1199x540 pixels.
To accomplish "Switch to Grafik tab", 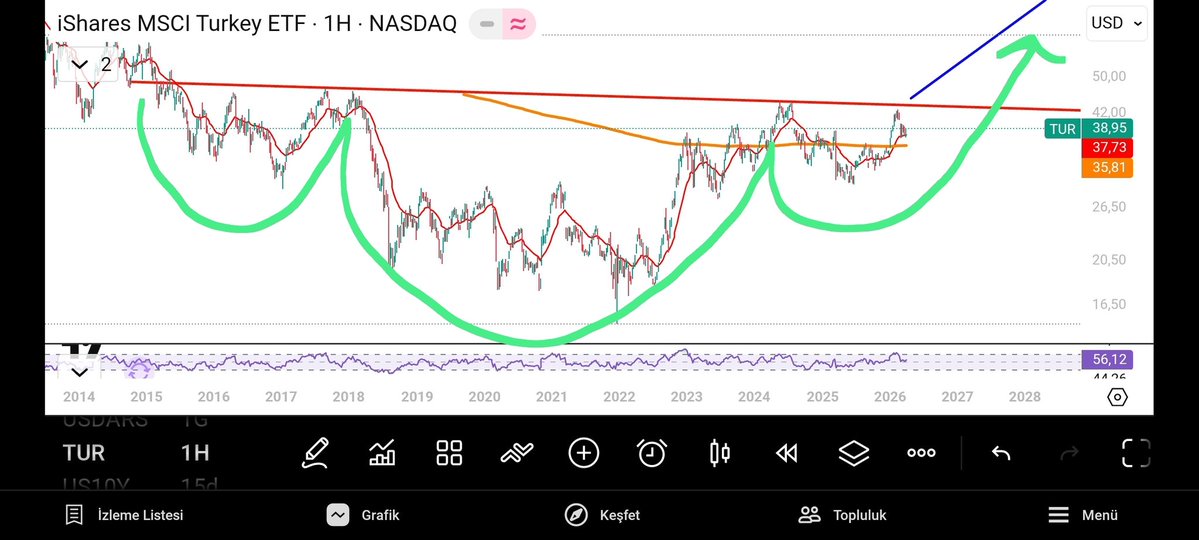I will 363,515.
